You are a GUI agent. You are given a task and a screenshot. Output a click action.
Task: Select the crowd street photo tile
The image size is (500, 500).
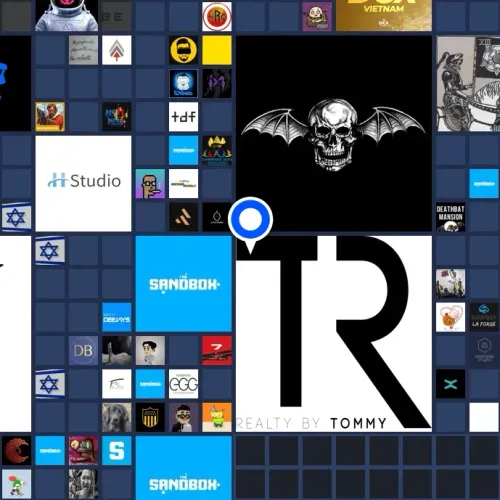tap(451, 284)
